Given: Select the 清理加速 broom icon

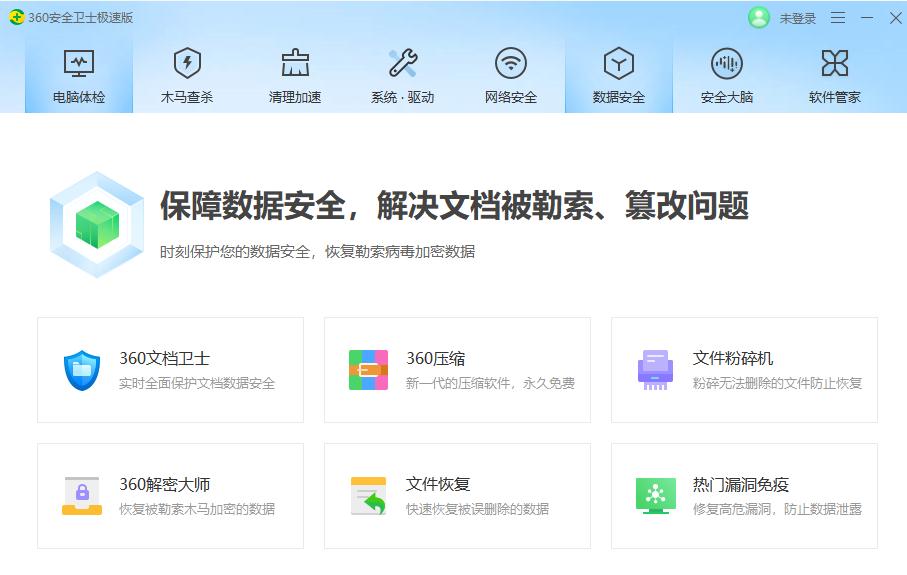Looking at the screenshot, I should pyautogui.click(x=295, y=62).
